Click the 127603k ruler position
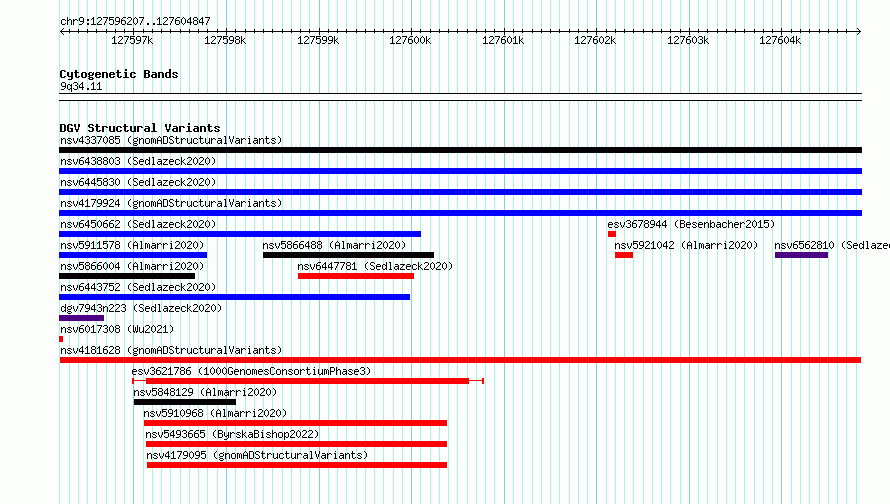Viewport: 890px width, 504px height. coord(688,40)
